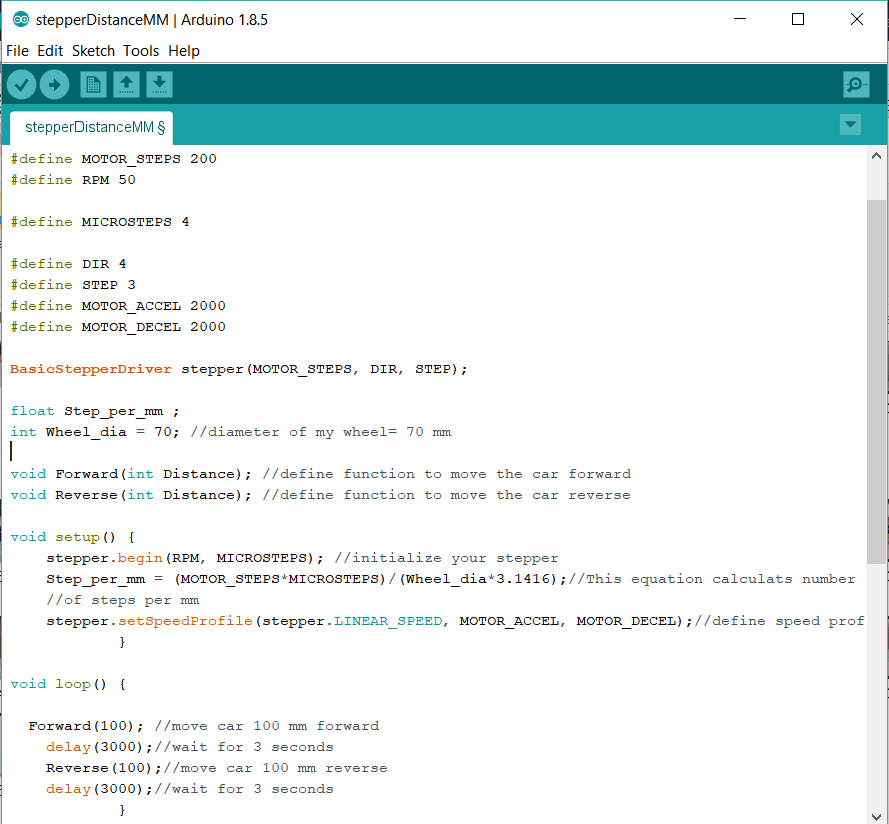Screen dimensions: 889x824
Task: Click the 'void Reverse(int Distance);' prototype
Action: point(131,495)
